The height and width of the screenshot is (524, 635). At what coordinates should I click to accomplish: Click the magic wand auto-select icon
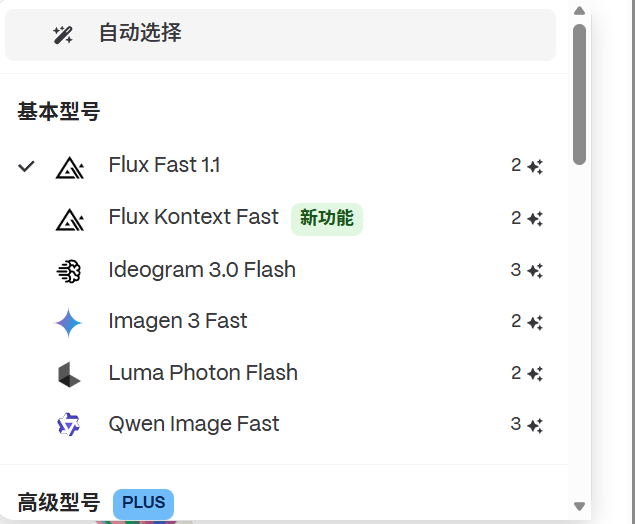coord(63,35)
